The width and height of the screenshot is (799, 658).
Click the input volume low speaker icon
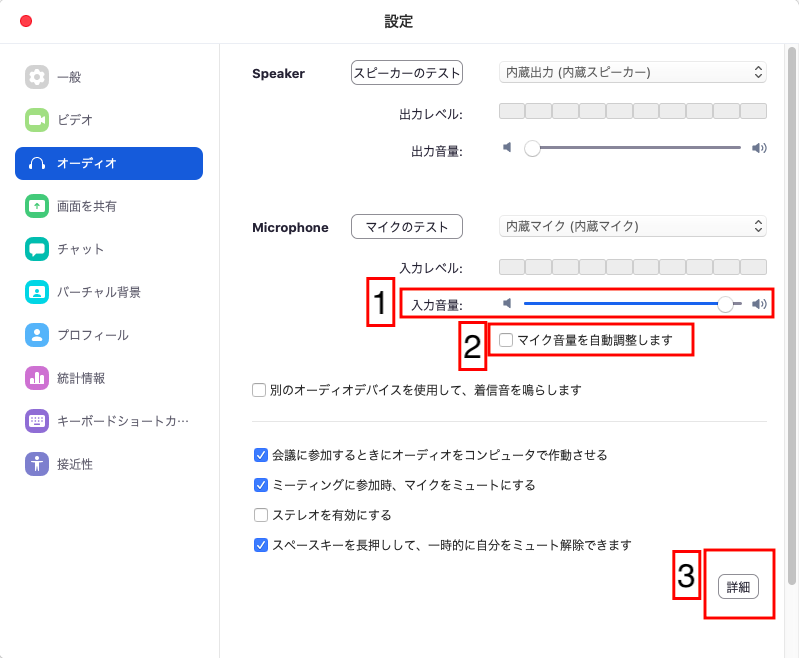[507, 304]
